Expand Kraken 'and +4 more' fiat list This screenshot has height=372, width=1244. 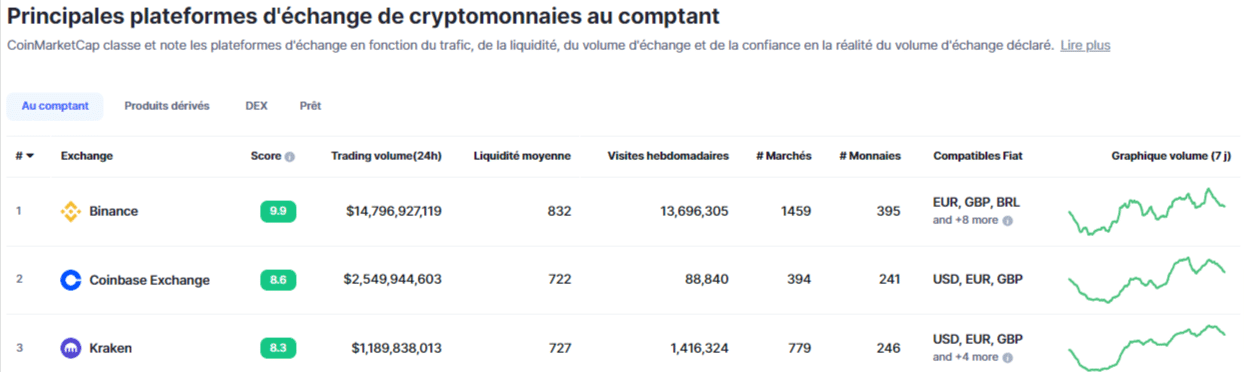point(966,357)
